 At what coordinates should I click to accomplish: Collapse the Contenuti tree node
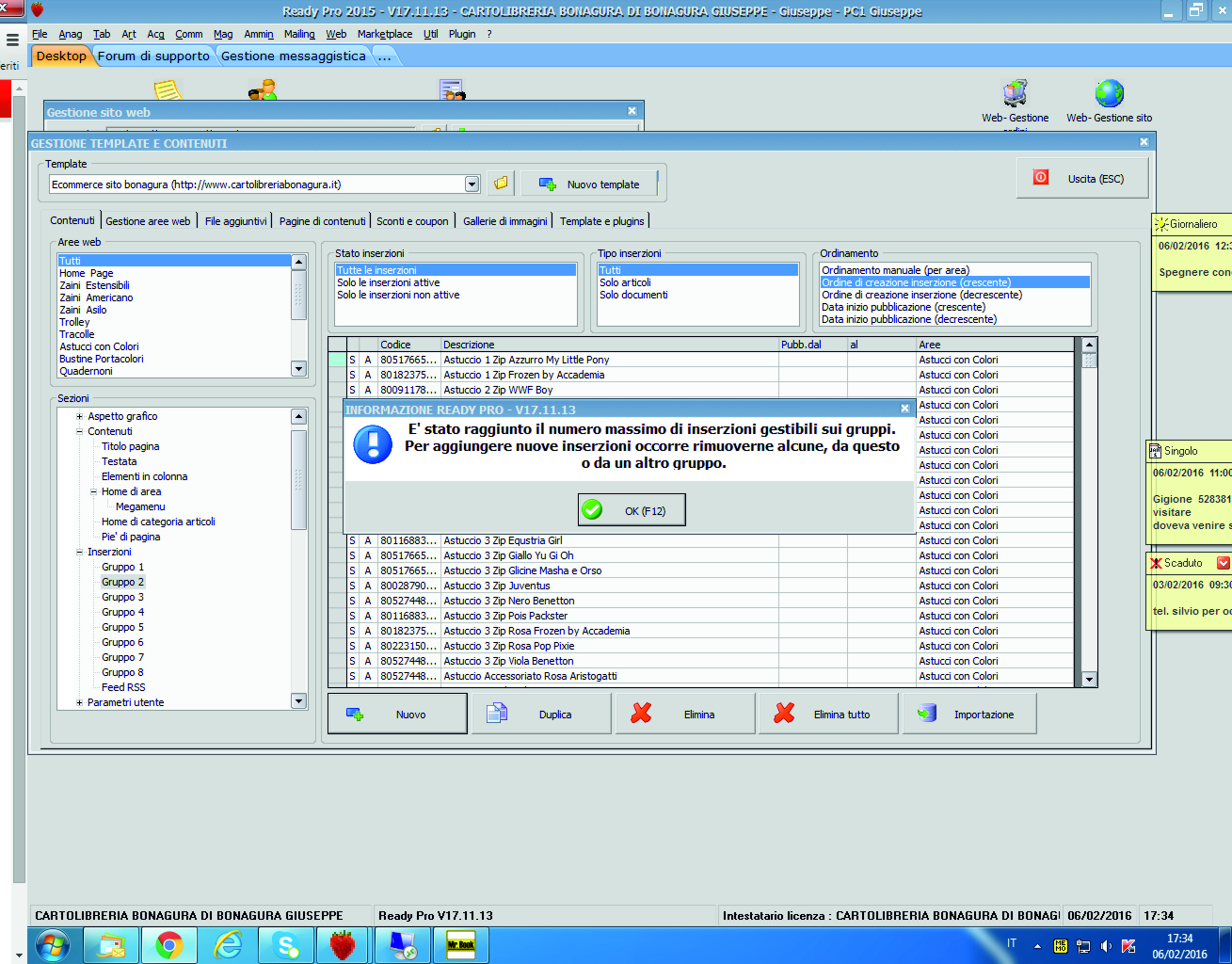80,431
